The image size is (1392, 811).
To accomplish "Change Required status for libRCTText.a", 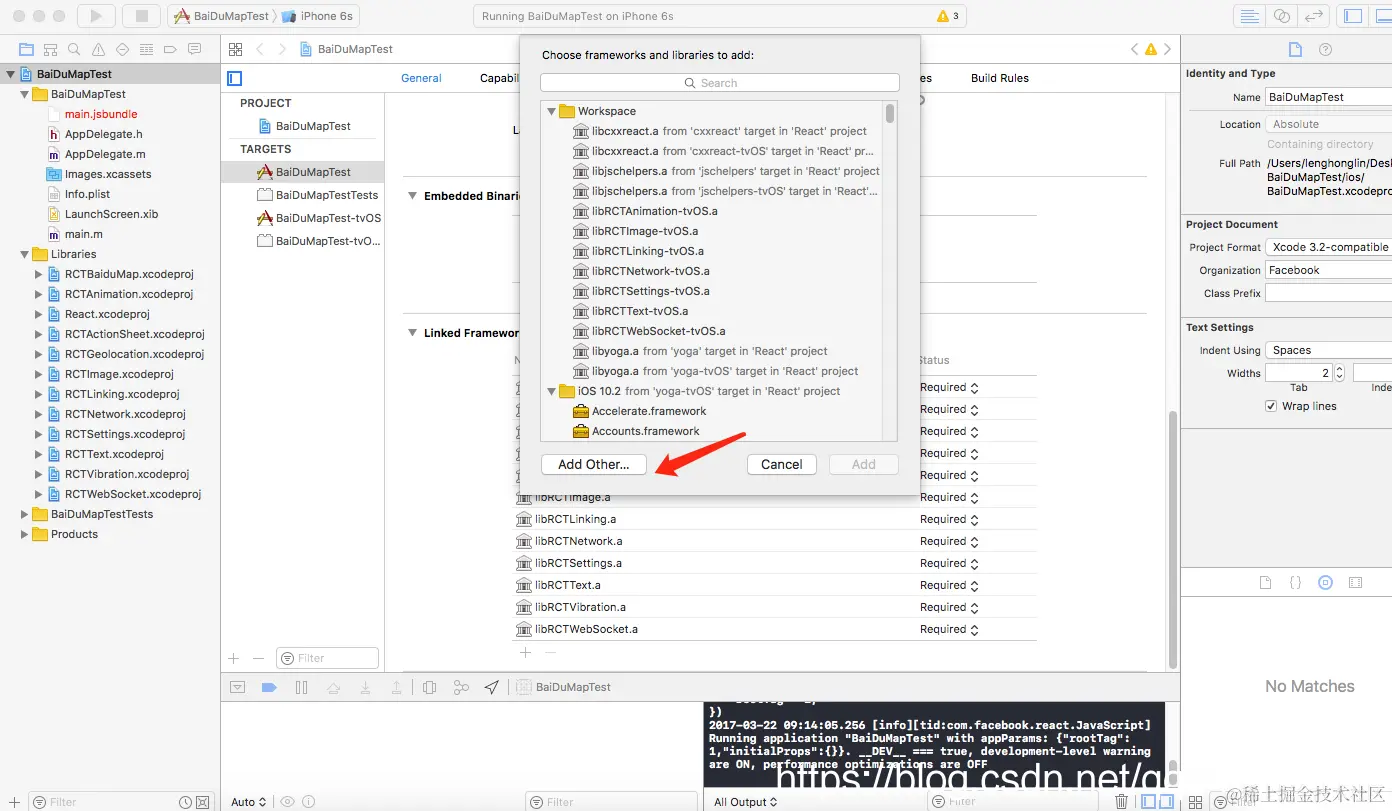I will [x=949, y=585].
